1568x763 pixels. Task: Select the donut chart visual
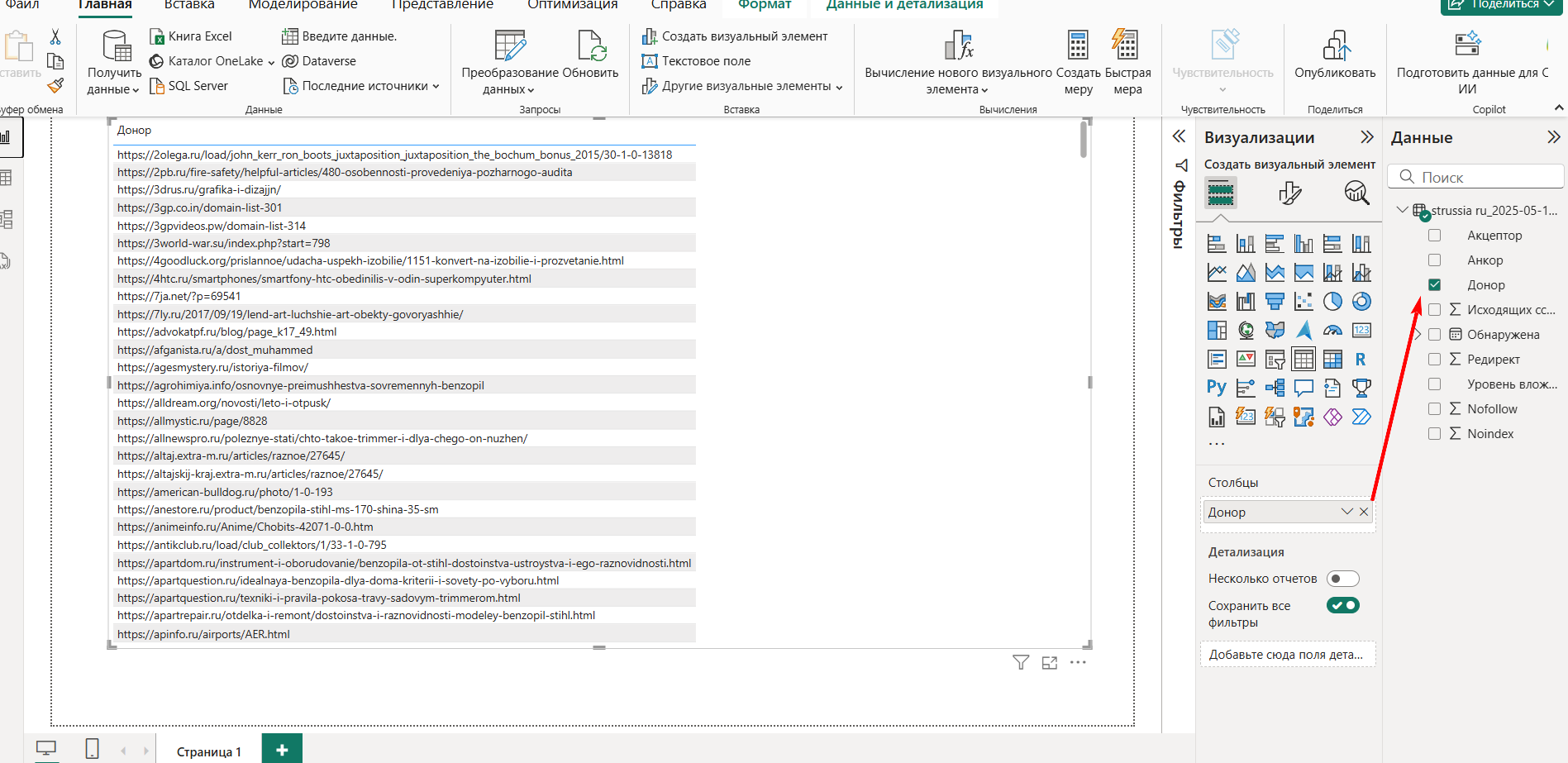pos(1361,302)
